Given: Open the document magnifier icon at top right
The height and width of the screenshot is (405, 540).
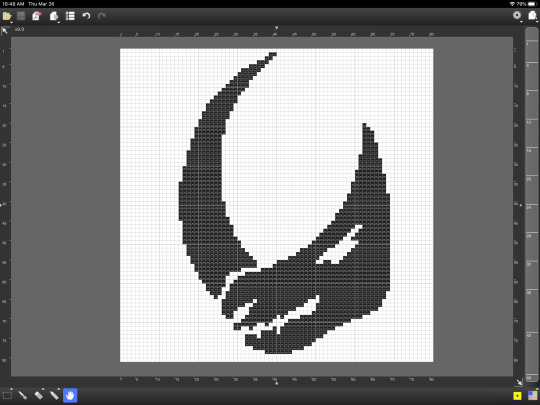Looking at the screenshot, I should click(x=532, y=15).
